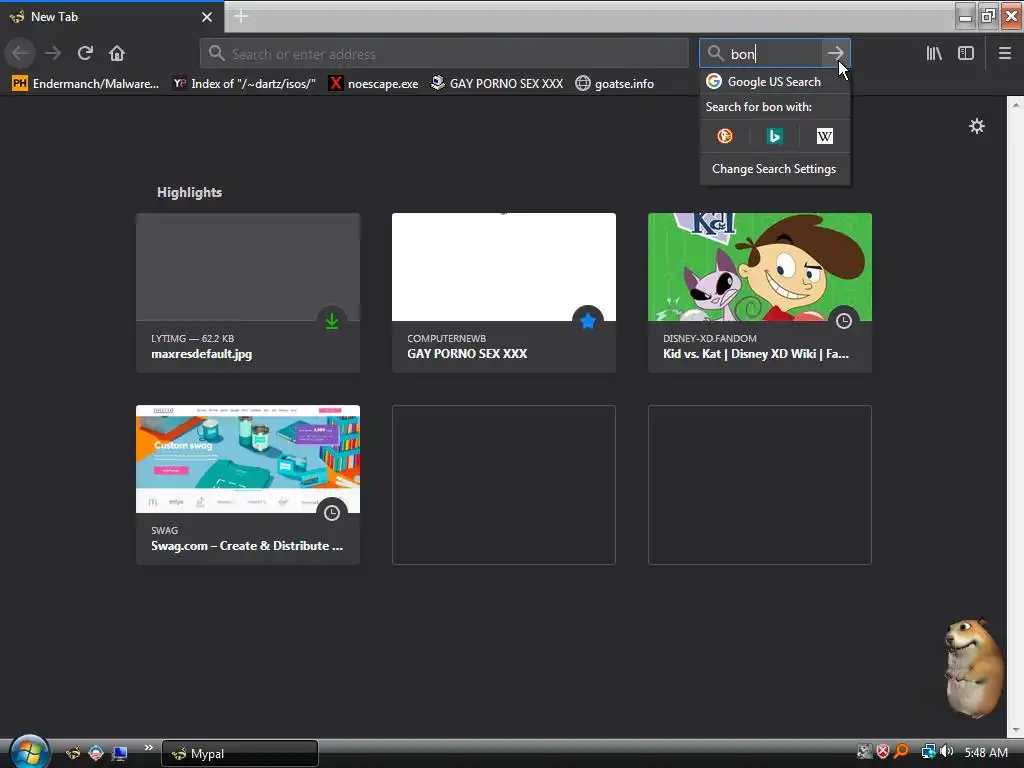This screenshot has height=768, width=1024.
Task: Close the New Tab tab
Action: click(x=207, y=17)
